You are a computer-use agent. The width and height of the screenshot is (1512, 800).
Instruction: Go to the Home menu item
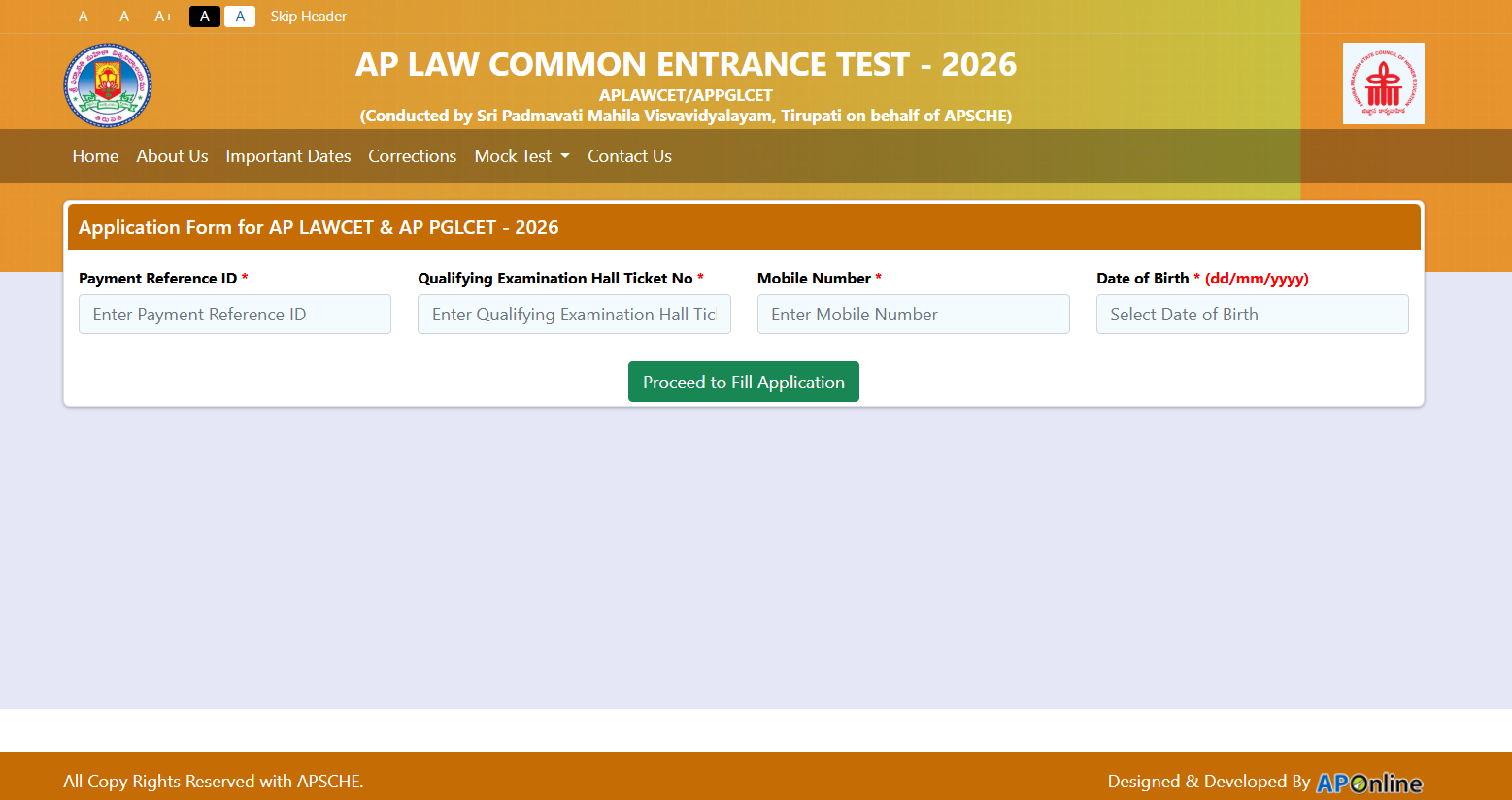point(95,156)
